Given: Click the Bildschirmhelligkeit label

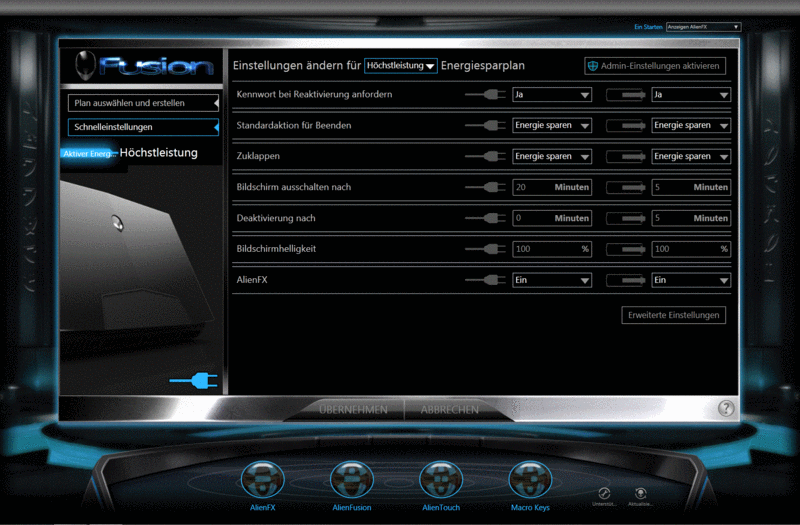Looking at the screenshot, I should (x=276, y=249).
